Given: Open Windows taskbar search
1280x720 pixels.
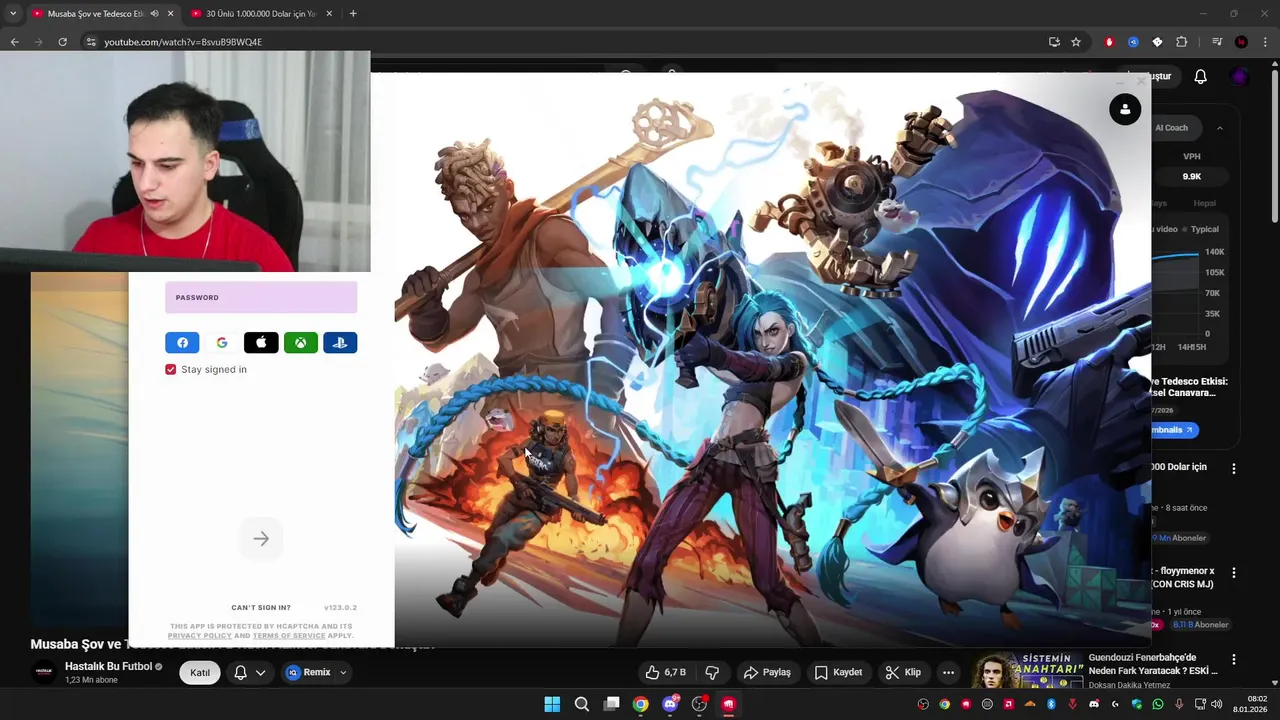Looking at the screenshot, I should pyautogui.click(x=581, y=704).
